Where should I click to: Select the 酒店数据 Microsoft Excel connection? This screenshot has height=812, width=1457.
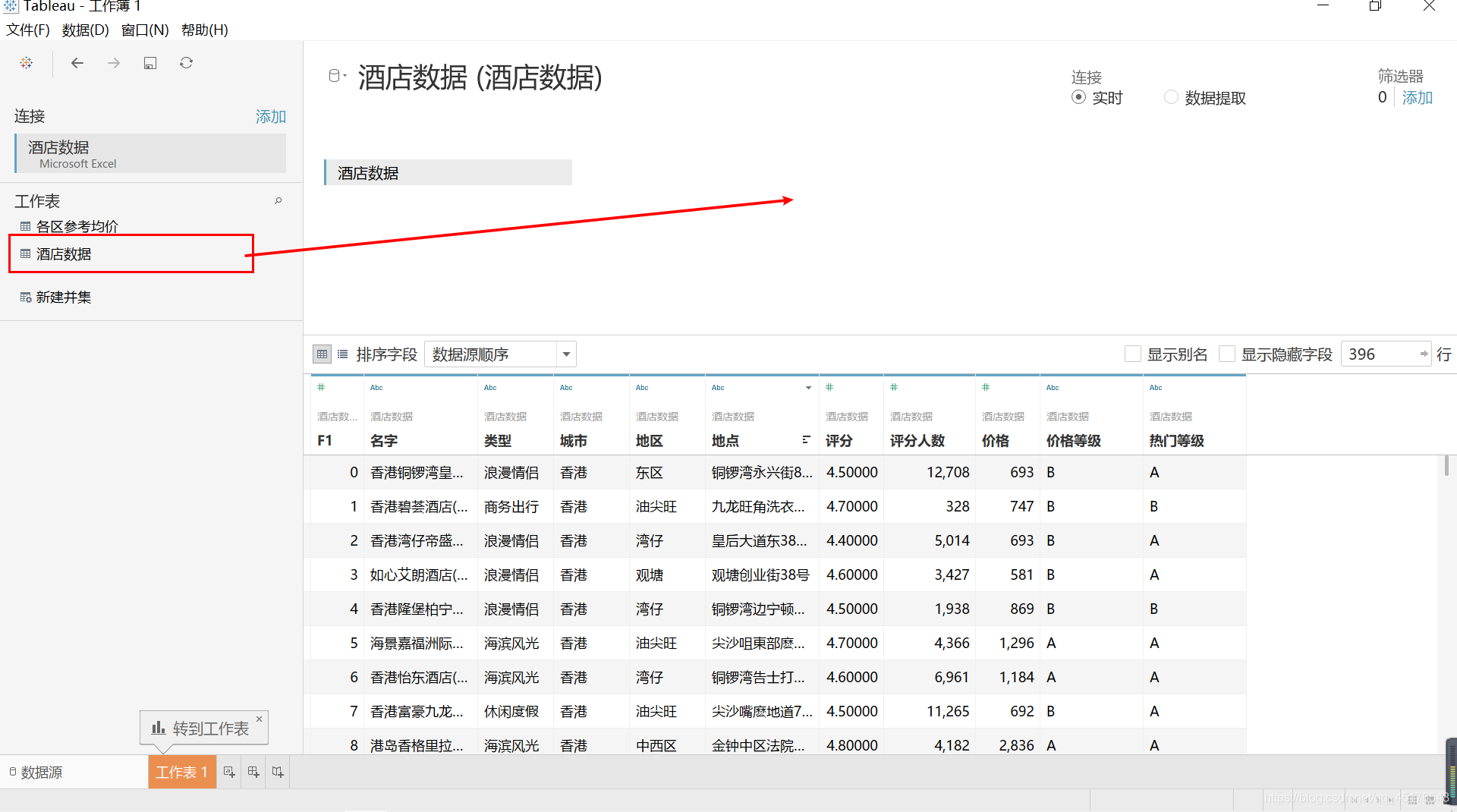pos(151,153)
